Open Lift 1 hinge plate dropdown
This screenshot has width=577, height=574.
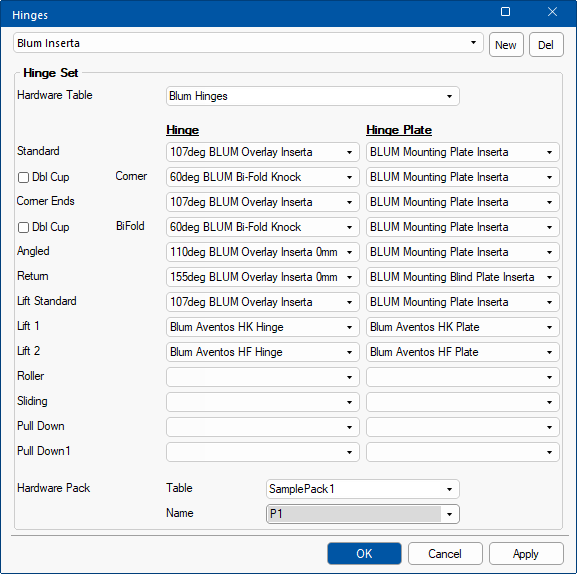(x=463, y=327)
